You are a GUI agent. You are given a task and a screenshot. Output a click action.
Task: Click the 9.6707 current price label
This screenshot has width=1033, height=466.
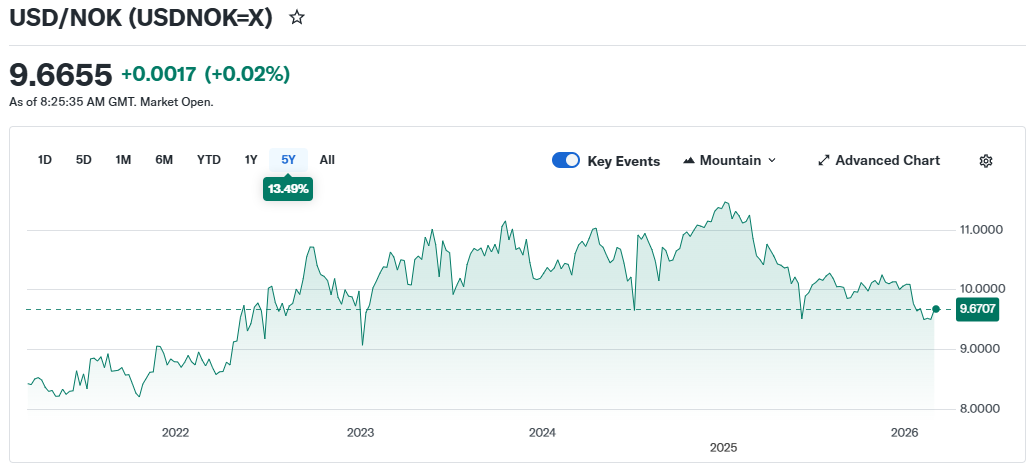click(978, 310)
